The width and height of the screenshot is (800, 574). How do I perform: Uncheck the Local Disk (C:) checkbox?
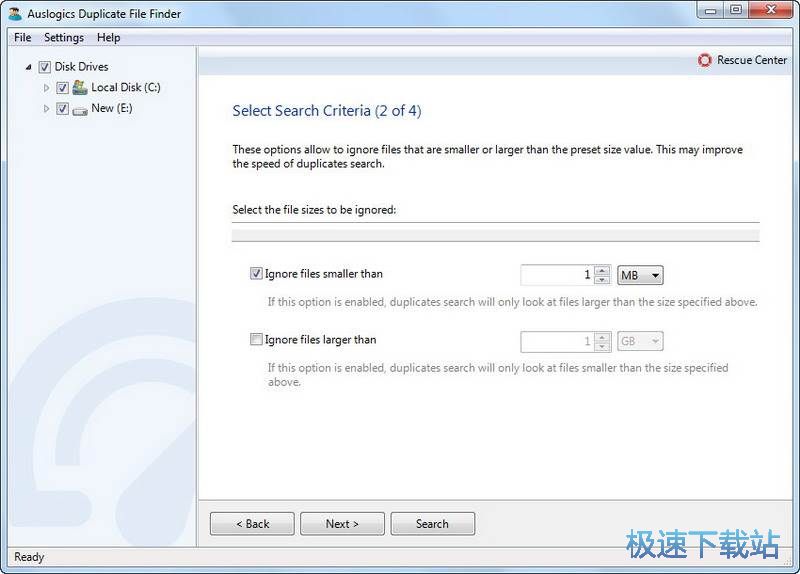[x=62, y=88]
